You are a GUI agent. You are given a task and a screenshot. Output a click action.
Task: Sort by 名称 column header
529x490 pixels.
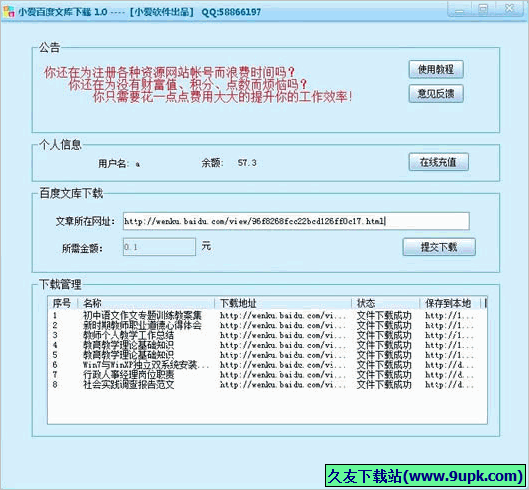(146, 303)
